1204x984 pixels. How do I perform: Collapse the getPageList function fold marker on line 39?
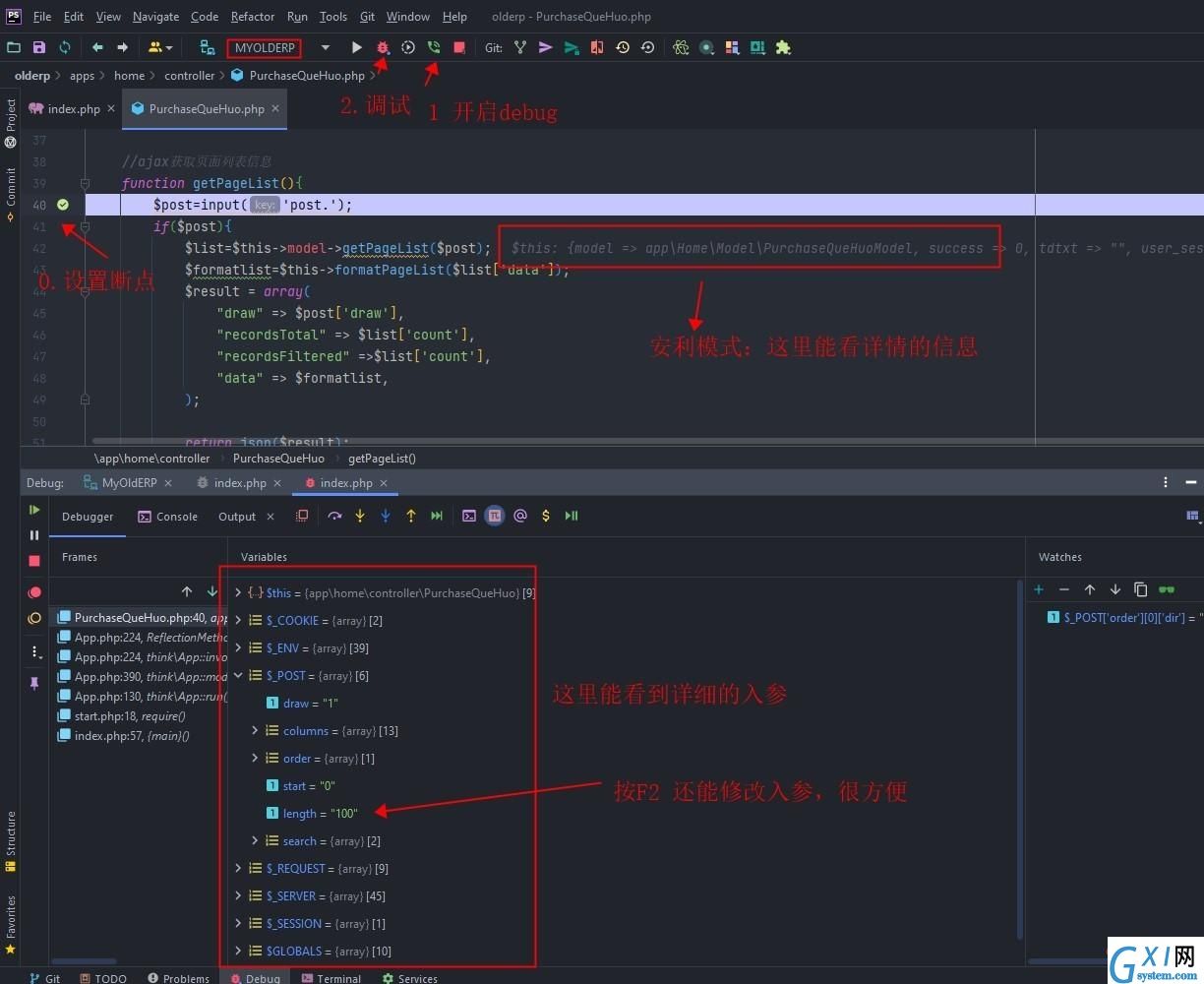(x=85, y=184)
